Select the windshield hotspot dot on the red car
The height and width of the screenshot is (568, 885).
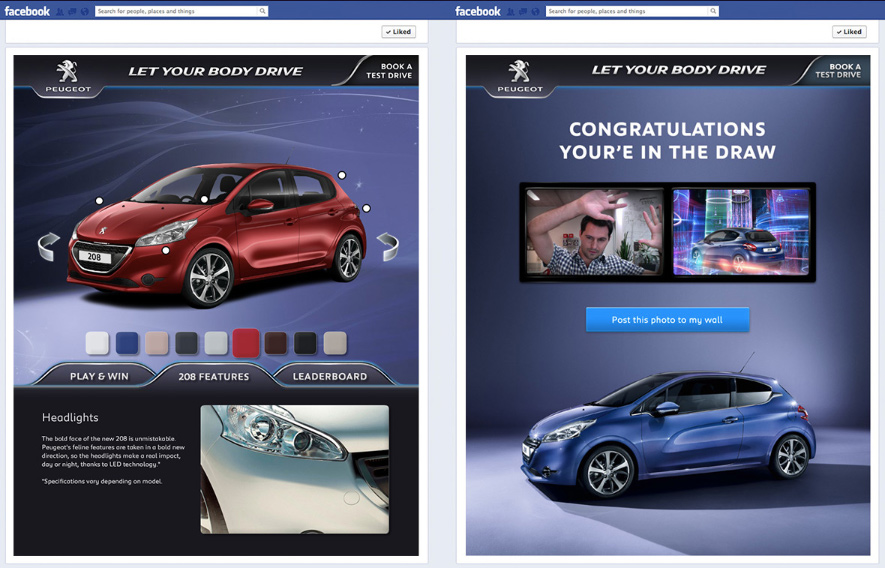205,199
